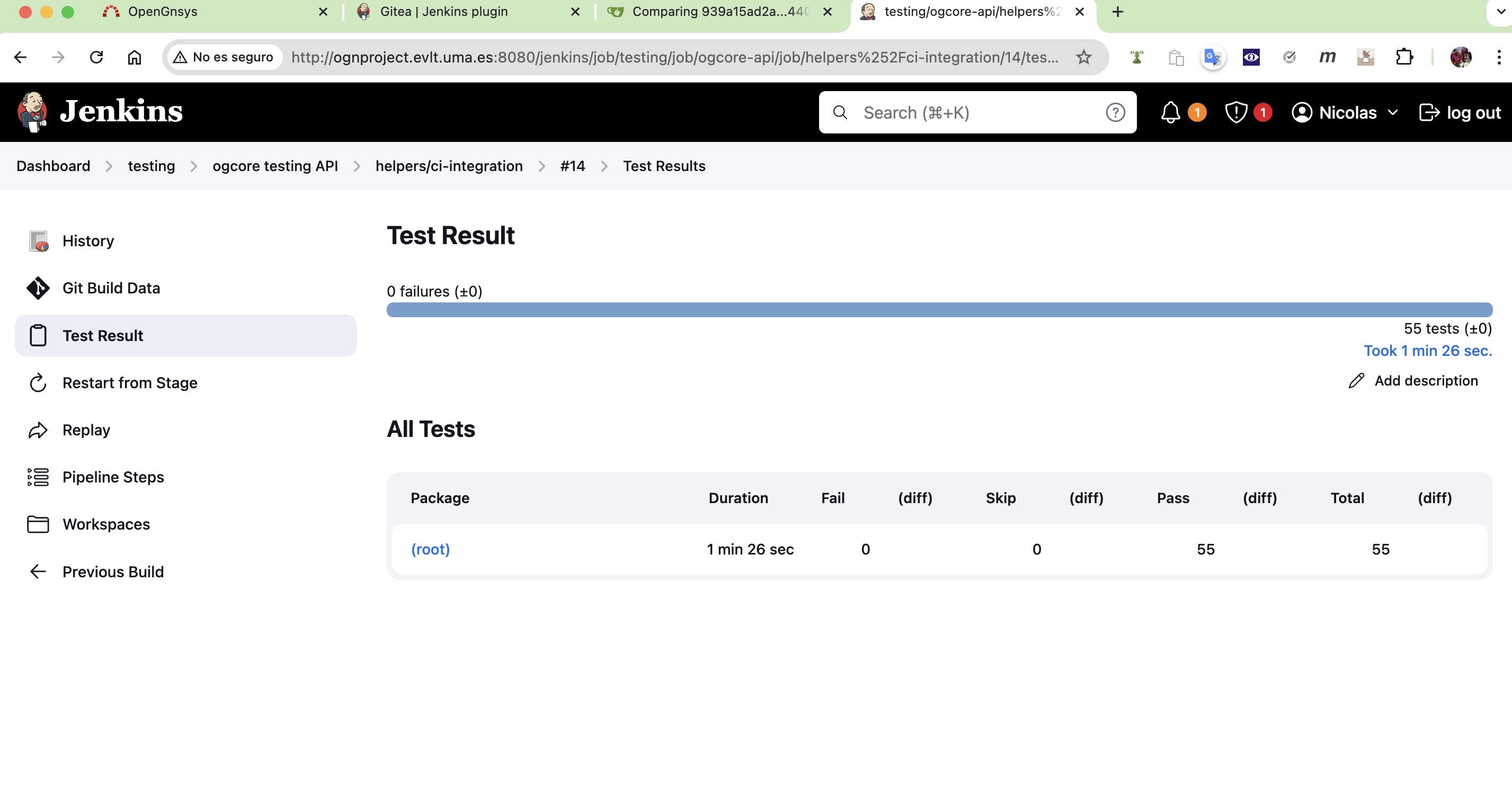Image resolution: width=1512 pixels, height=787 pixels.
Task: Sort by the Pass column header
Action: pos(1173,498)
